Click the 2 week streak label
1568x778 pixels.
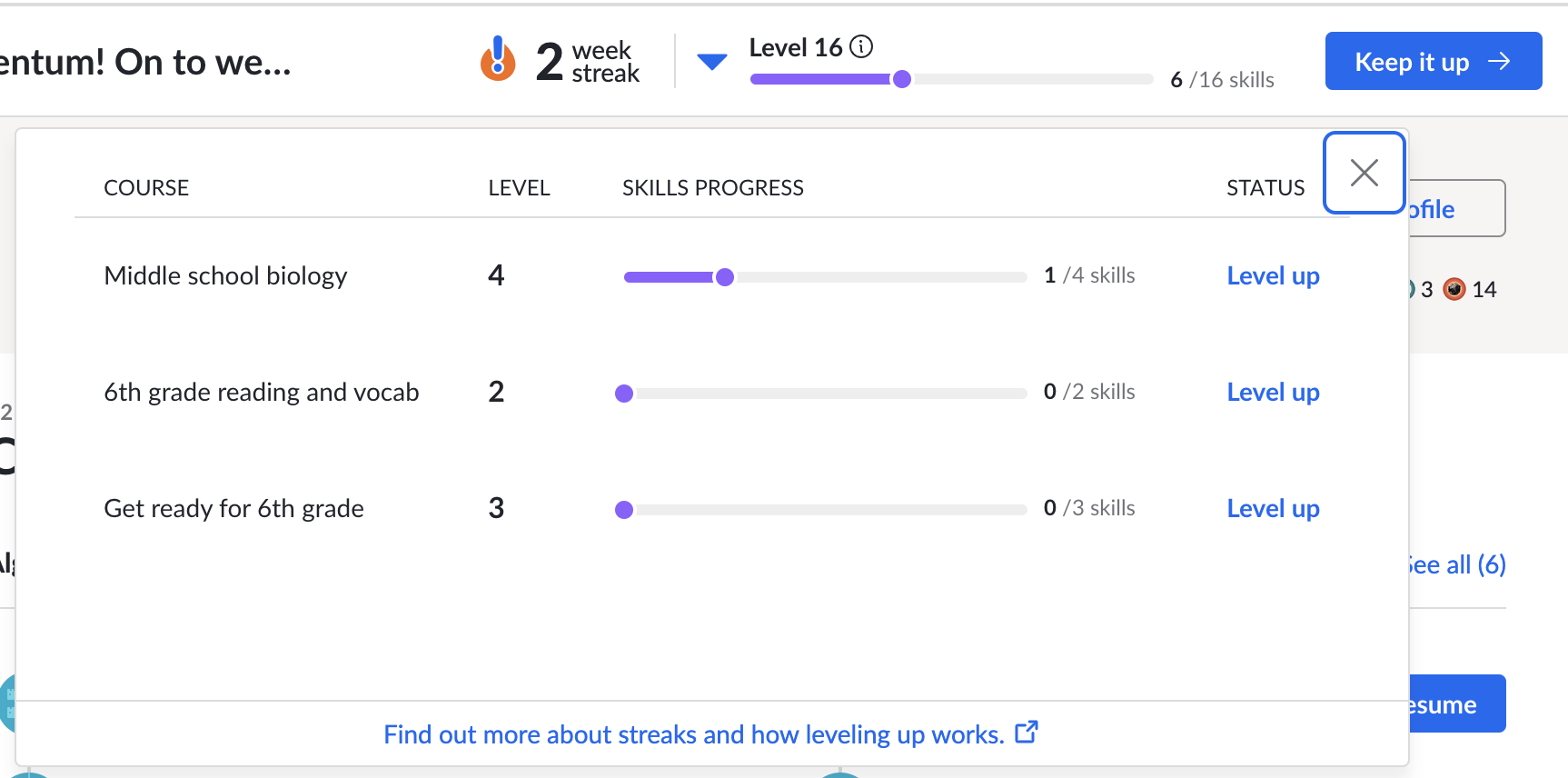[588, 62]
